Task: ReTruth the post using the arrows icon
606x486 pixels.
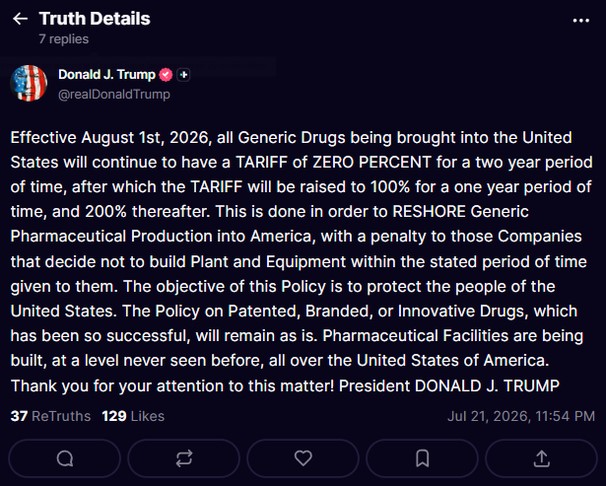Action: tap(184, 459)
